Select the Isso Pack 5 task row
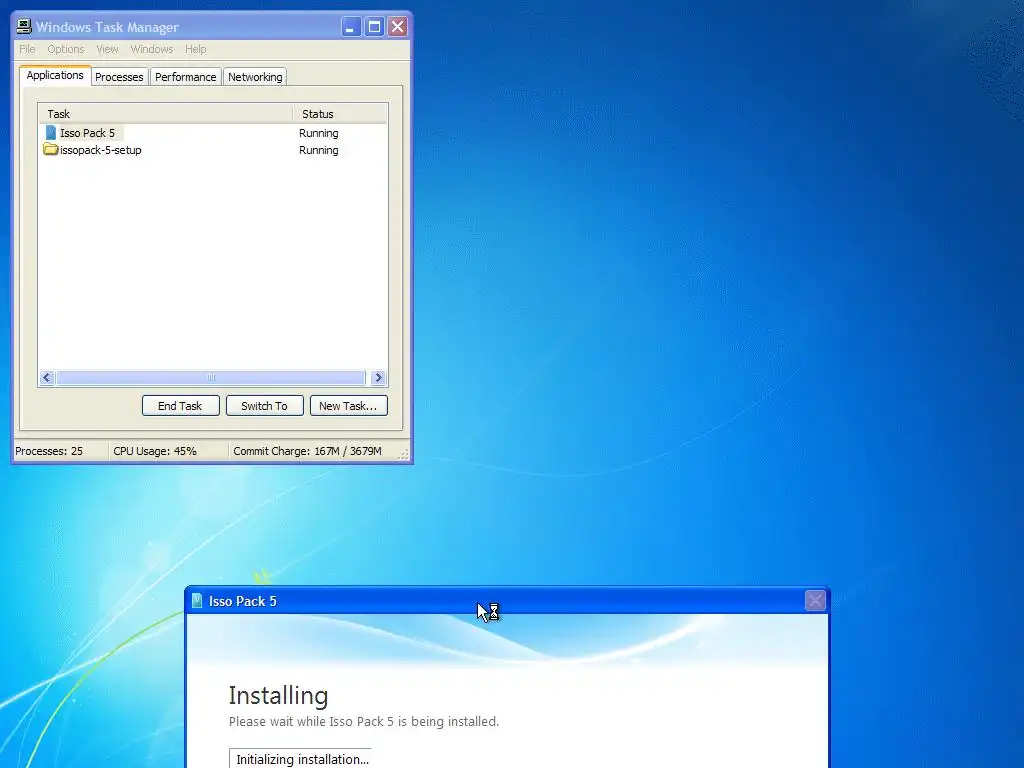This screenshot has height=768, width=1024. (x=213, y=133)
